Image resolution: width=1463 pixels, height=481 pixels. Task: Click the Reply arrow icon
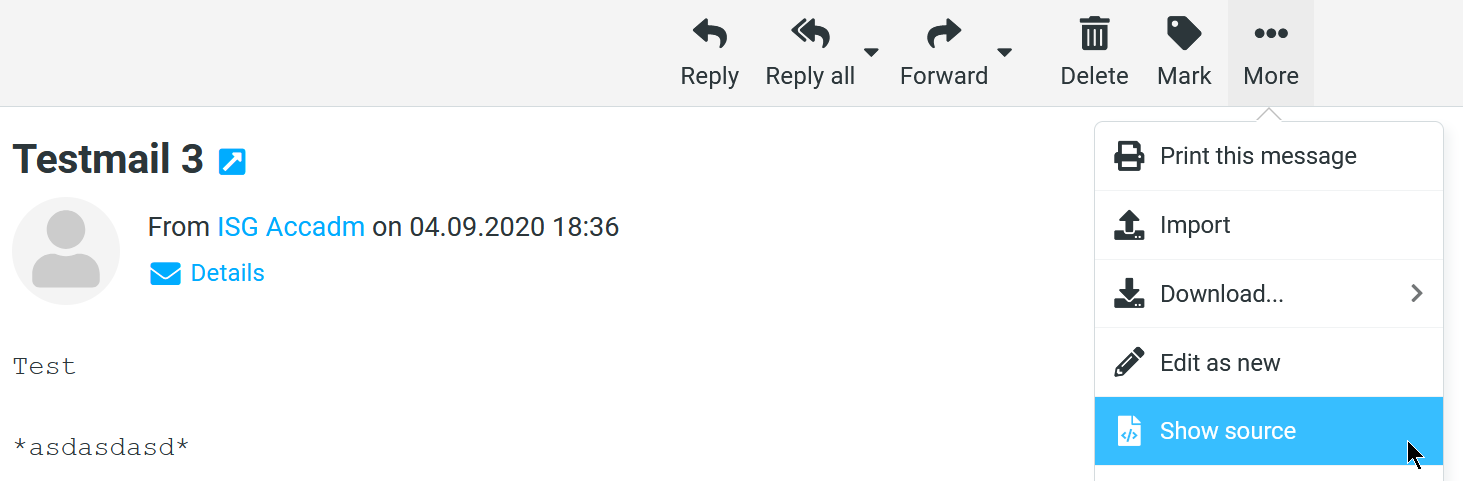(x=710, y=34)
